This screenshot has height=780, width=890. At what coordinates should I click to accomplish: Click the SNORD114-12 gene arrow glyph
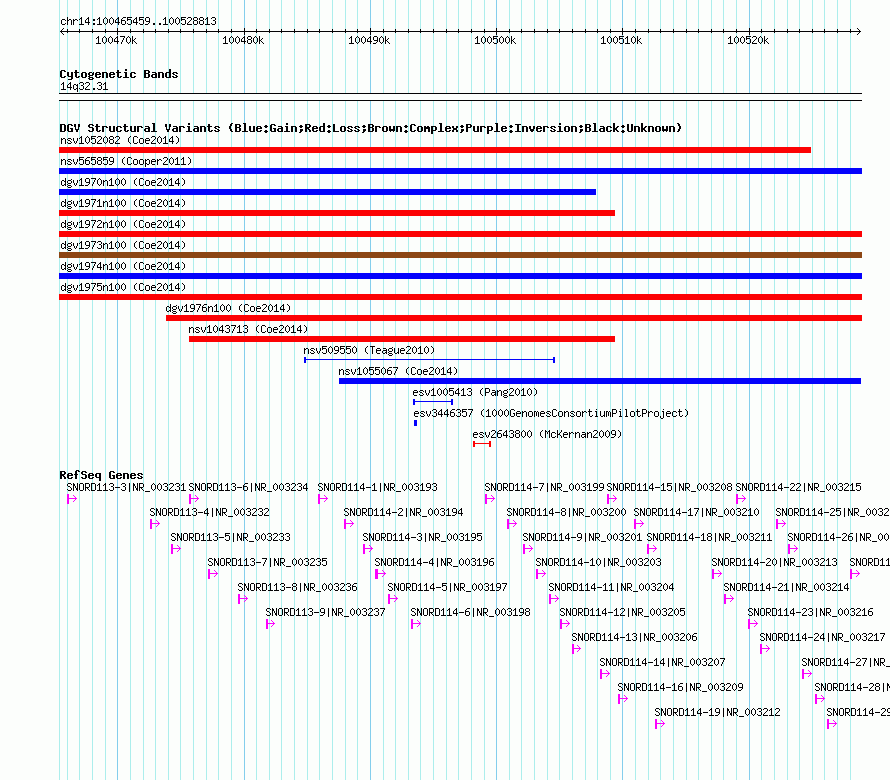[x=565, y=624]
